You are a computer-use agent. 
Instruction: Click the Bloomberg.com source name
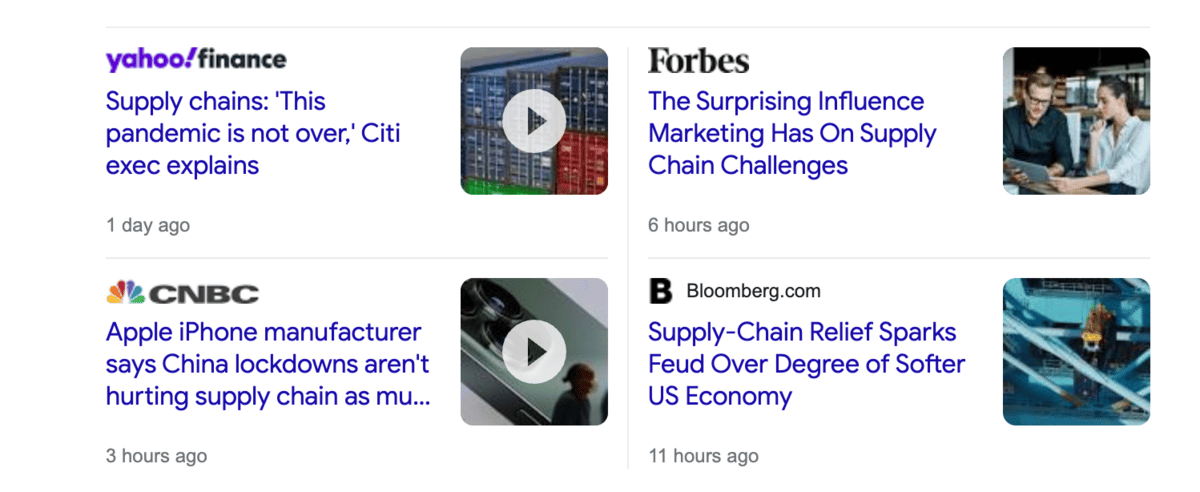[x=753, y=291]
